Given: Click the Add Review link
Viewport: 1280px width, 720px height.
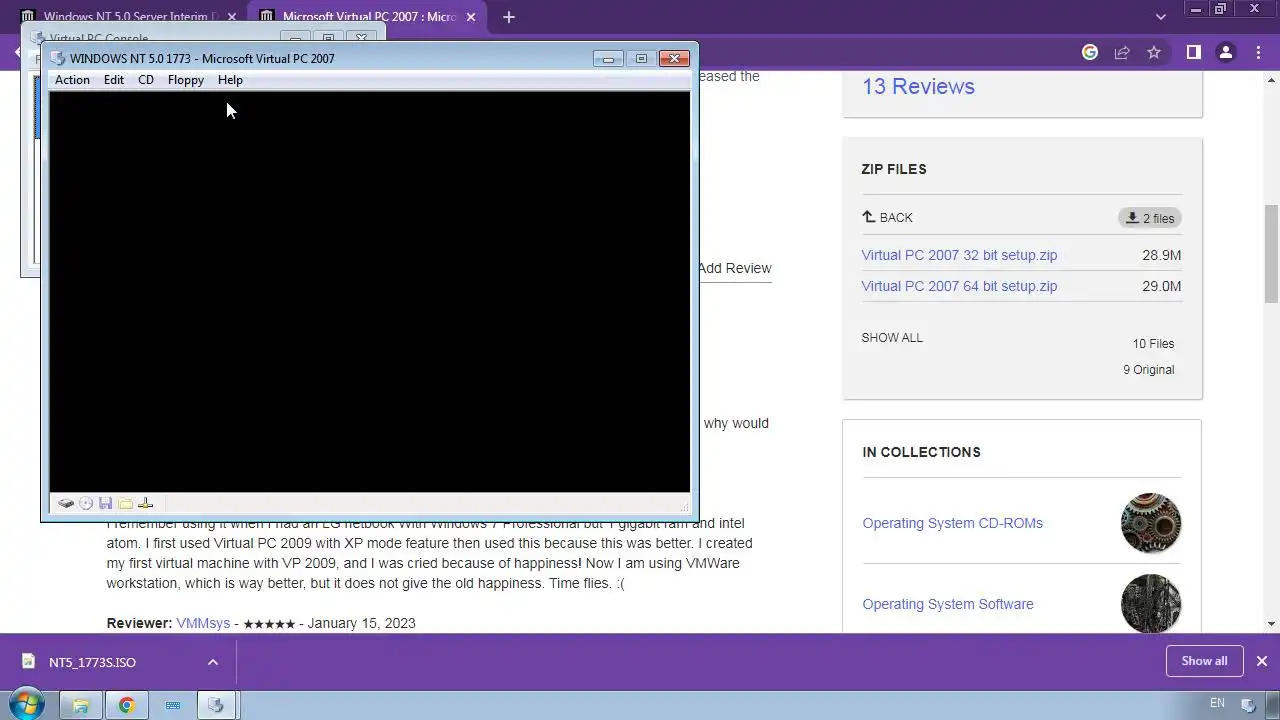Looking at the screenshot, I should point(734,268).
